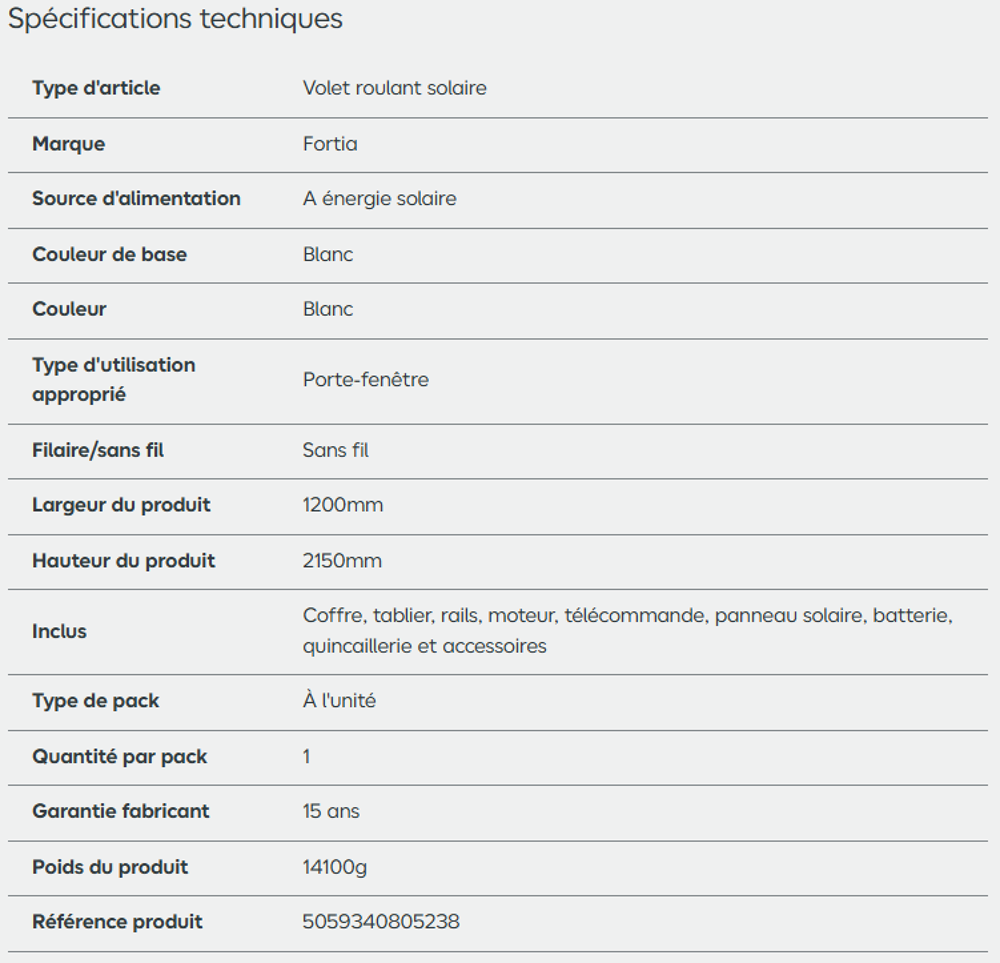1000x963 pixels.
Task: Click the Spécifications techniques heading
Action: (175, 18)
